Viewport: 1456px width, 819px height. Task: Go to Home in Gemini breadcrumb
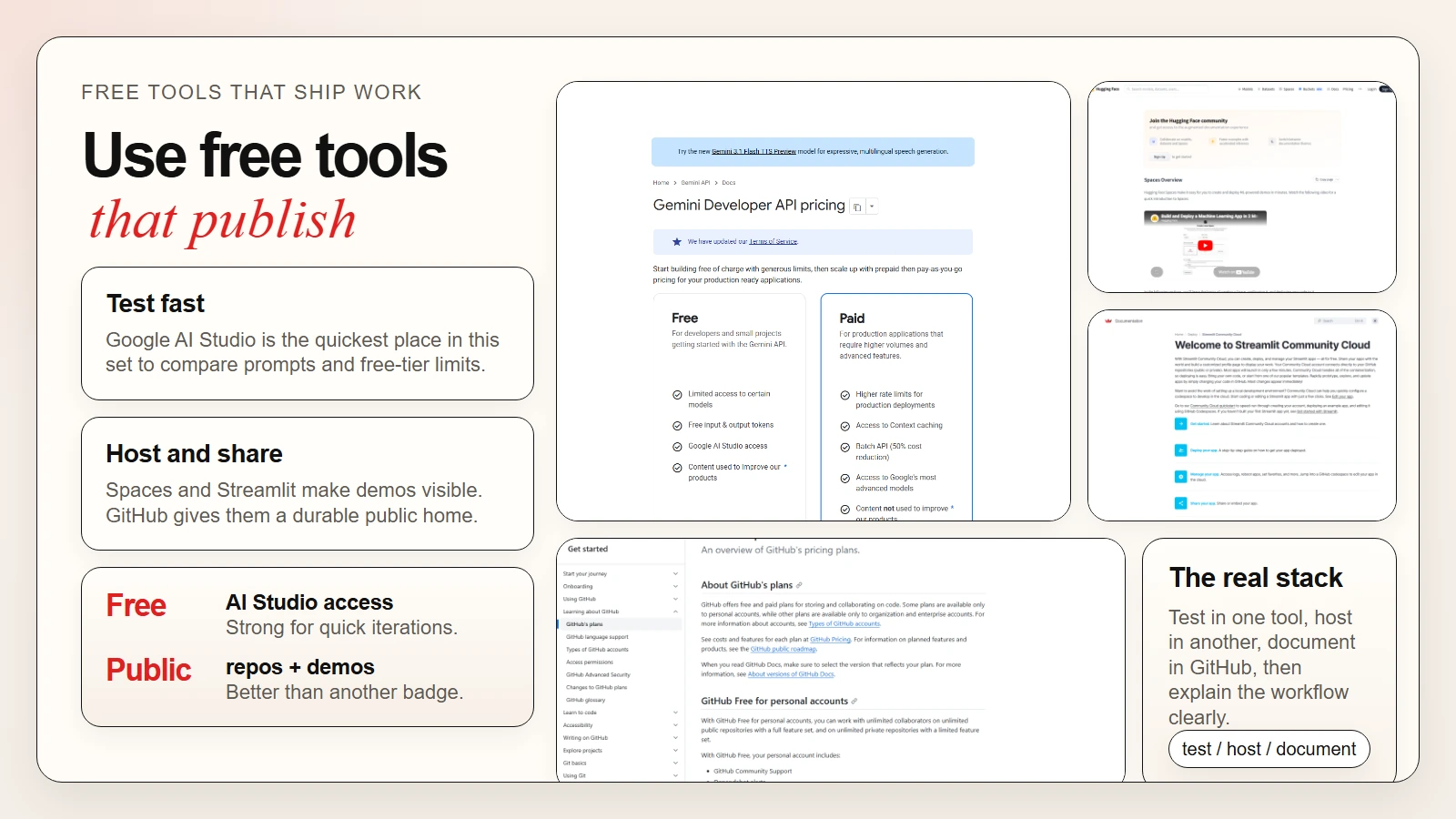(x=661, y=183)
